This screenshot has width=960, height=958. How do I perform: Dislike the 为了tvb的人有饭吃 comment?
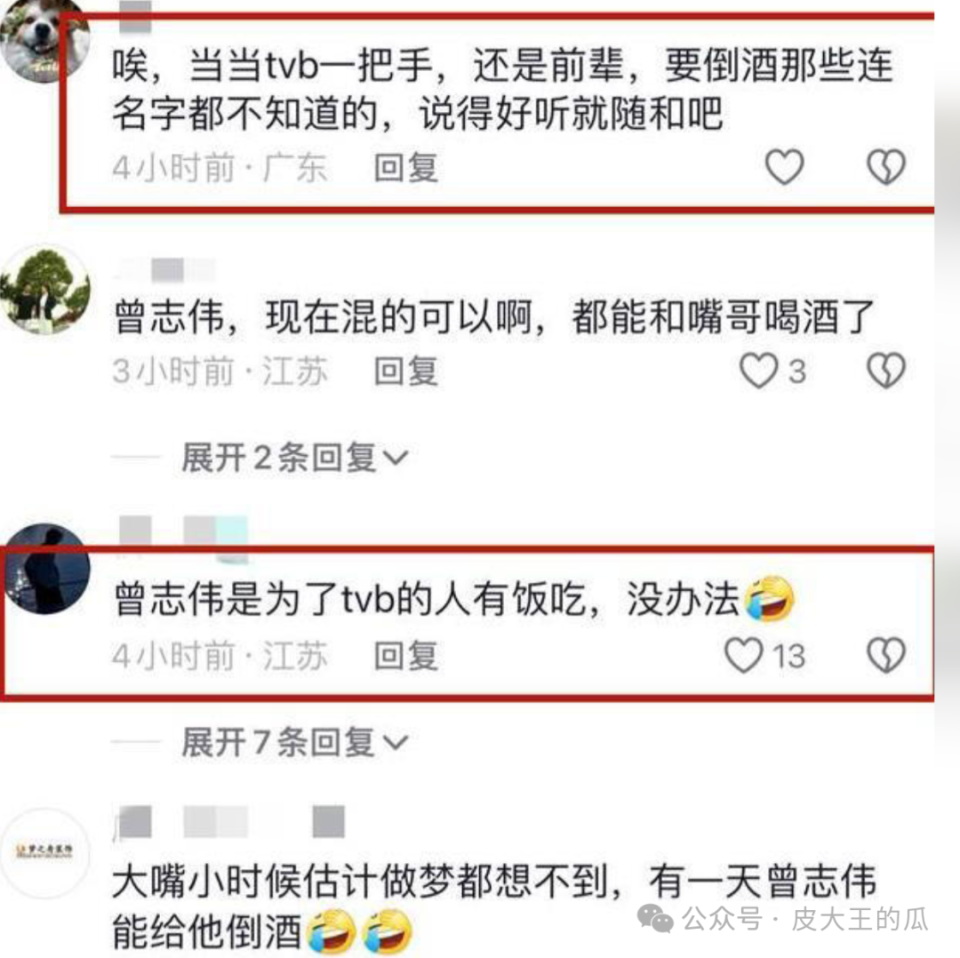coord(886,655)
